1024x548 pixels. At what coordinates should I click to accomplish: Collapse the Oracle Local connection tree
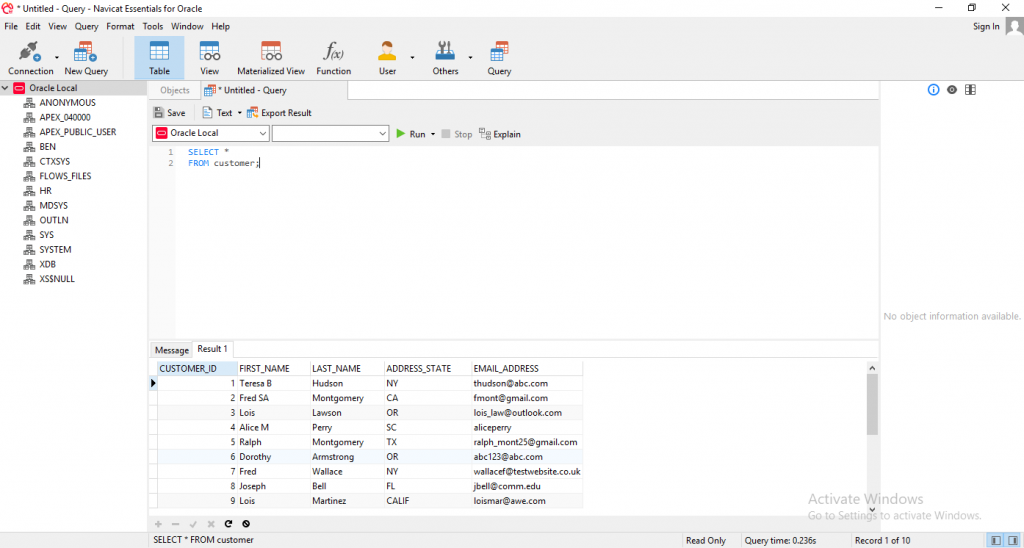point(6,88)
